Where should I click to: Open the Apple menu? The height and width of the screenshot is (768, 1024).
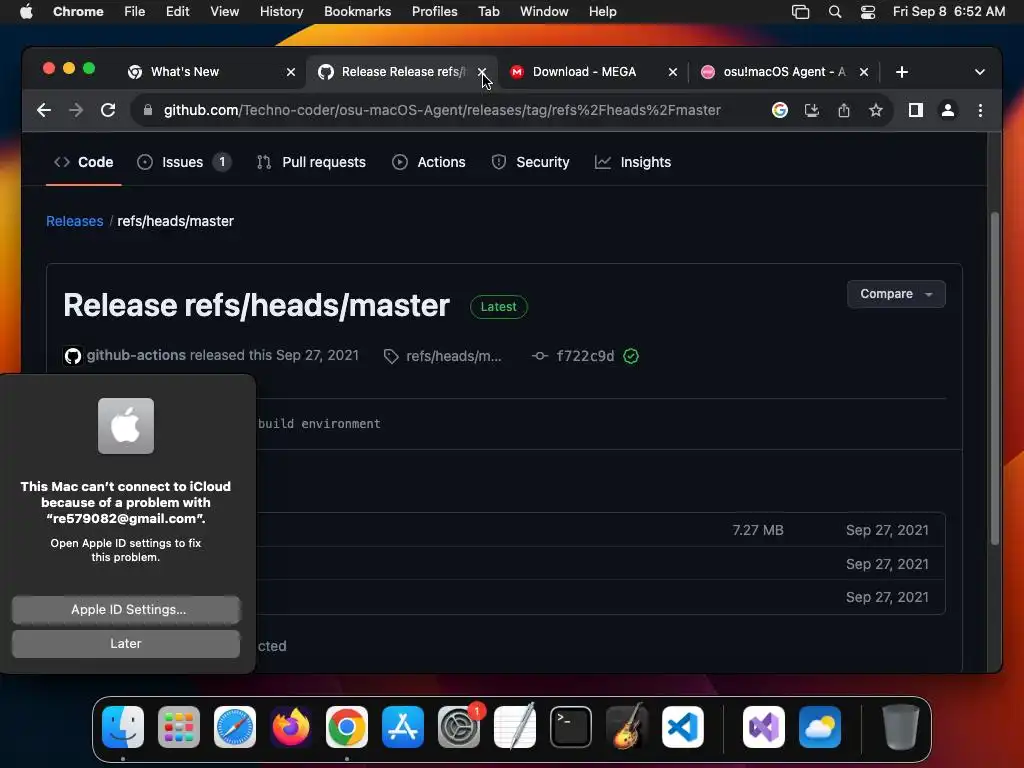26,12
